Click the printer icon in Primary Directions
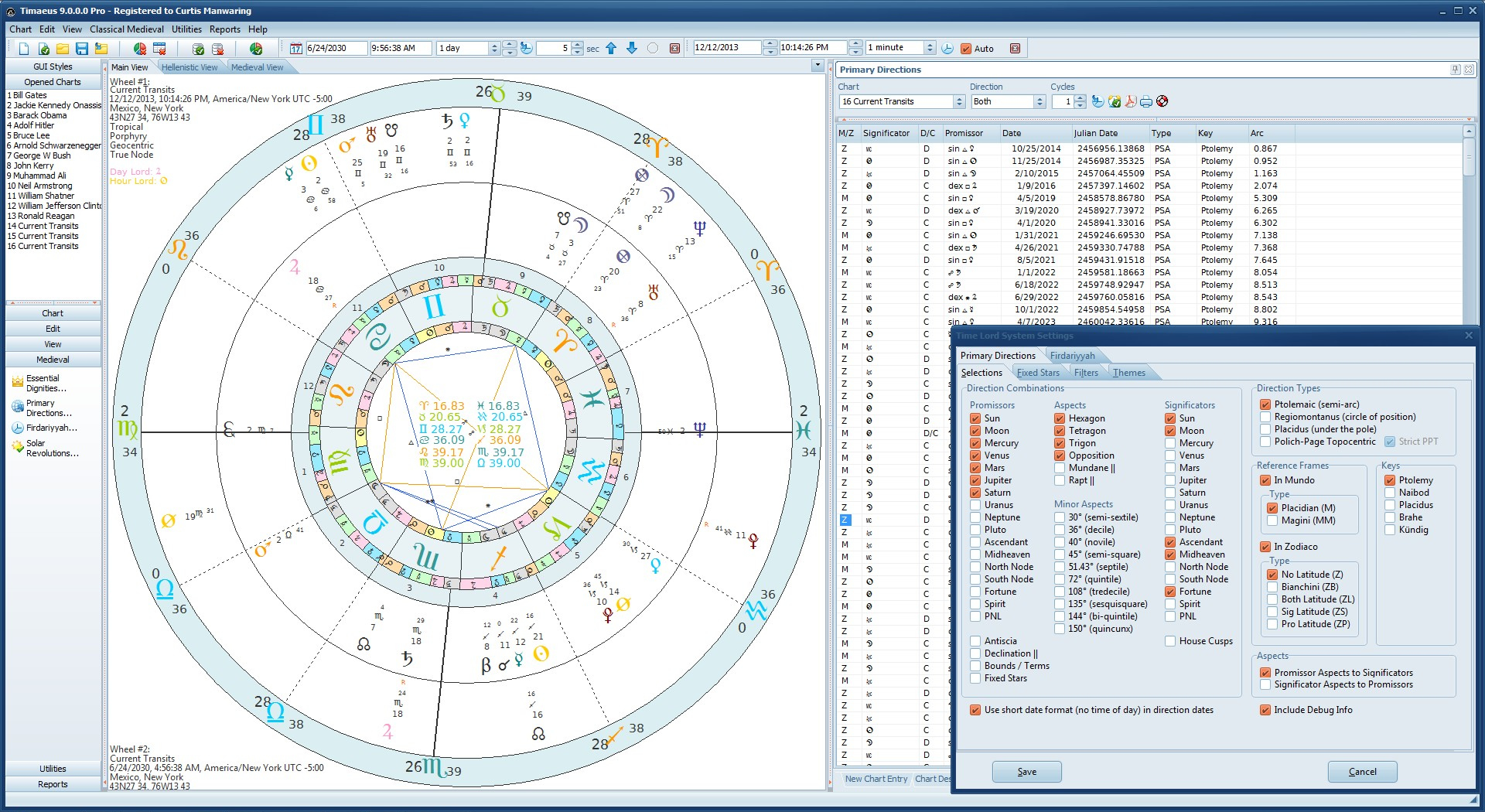 (x=1146, y=101)
